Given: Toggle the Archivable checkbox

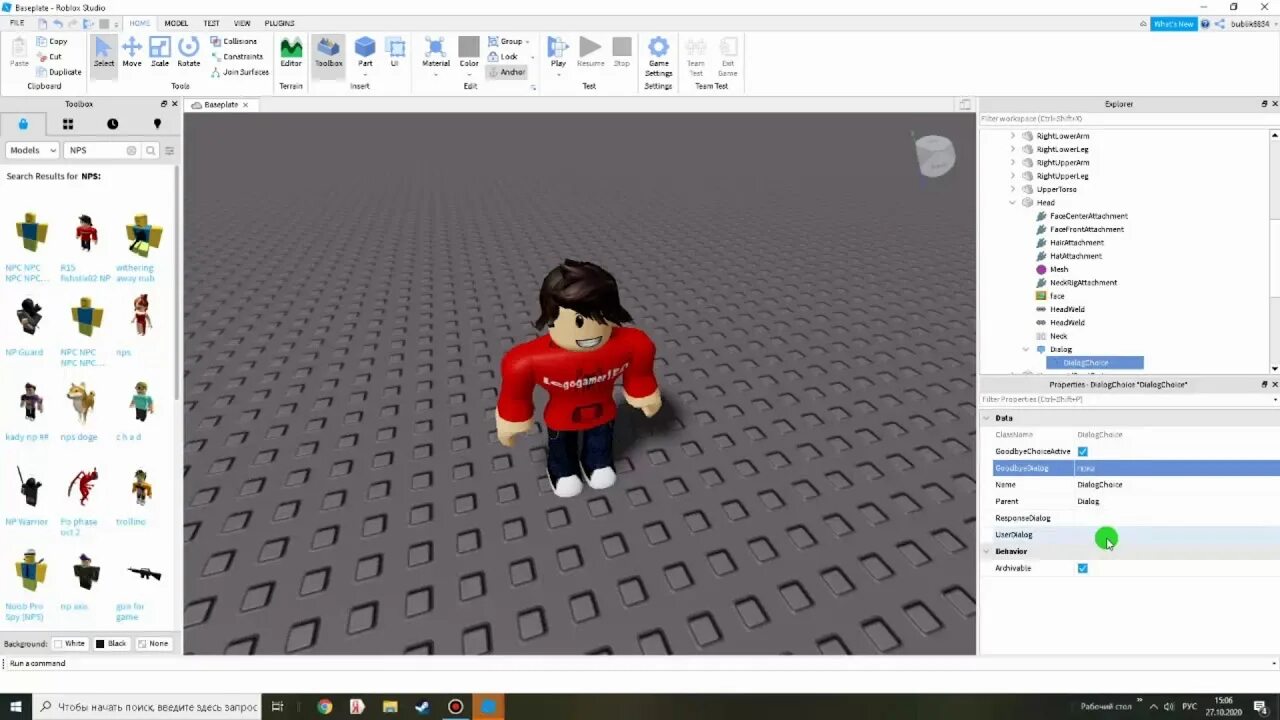Looking at the screenshot, I should click(x=1082, y=568).
